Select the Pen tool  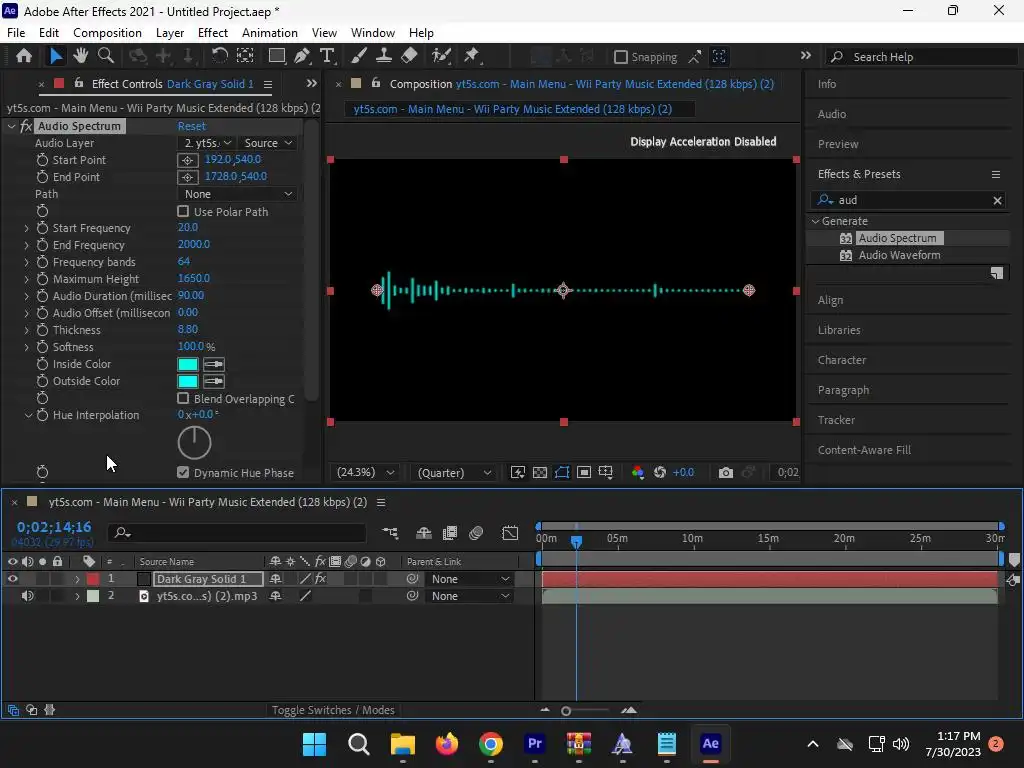coord(302,56)
